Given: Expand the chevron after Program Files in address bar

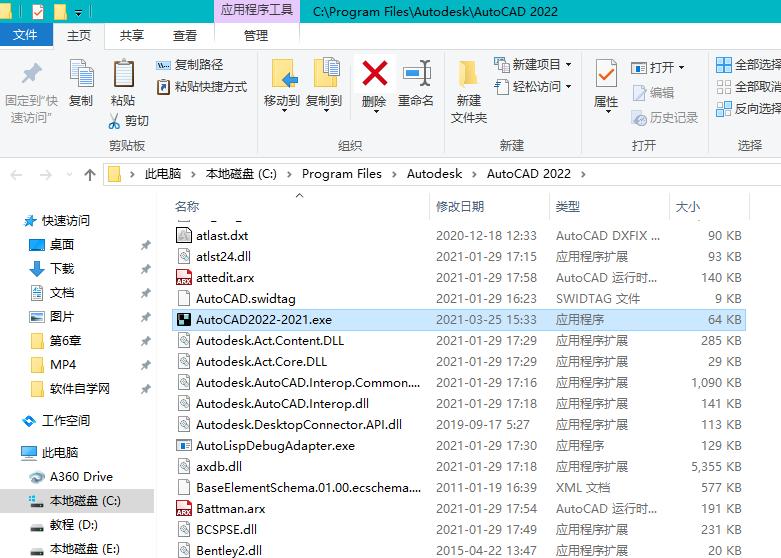Looking at the screenshot, I should pos(394,174).
